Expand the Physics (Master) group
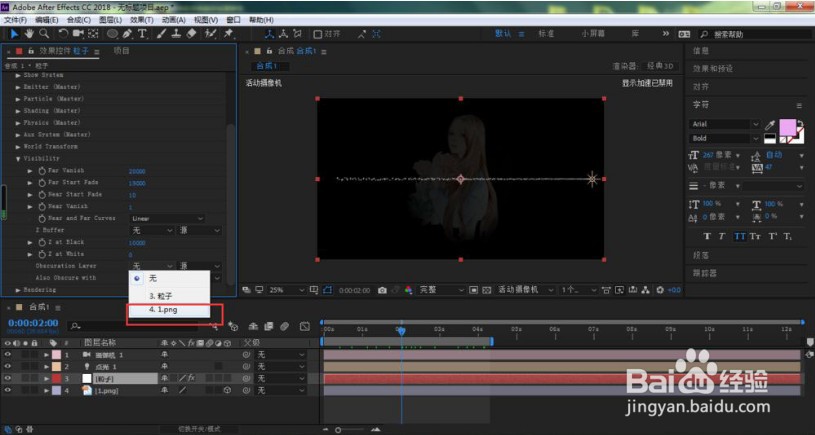815x435 pixels. point(18,123)
